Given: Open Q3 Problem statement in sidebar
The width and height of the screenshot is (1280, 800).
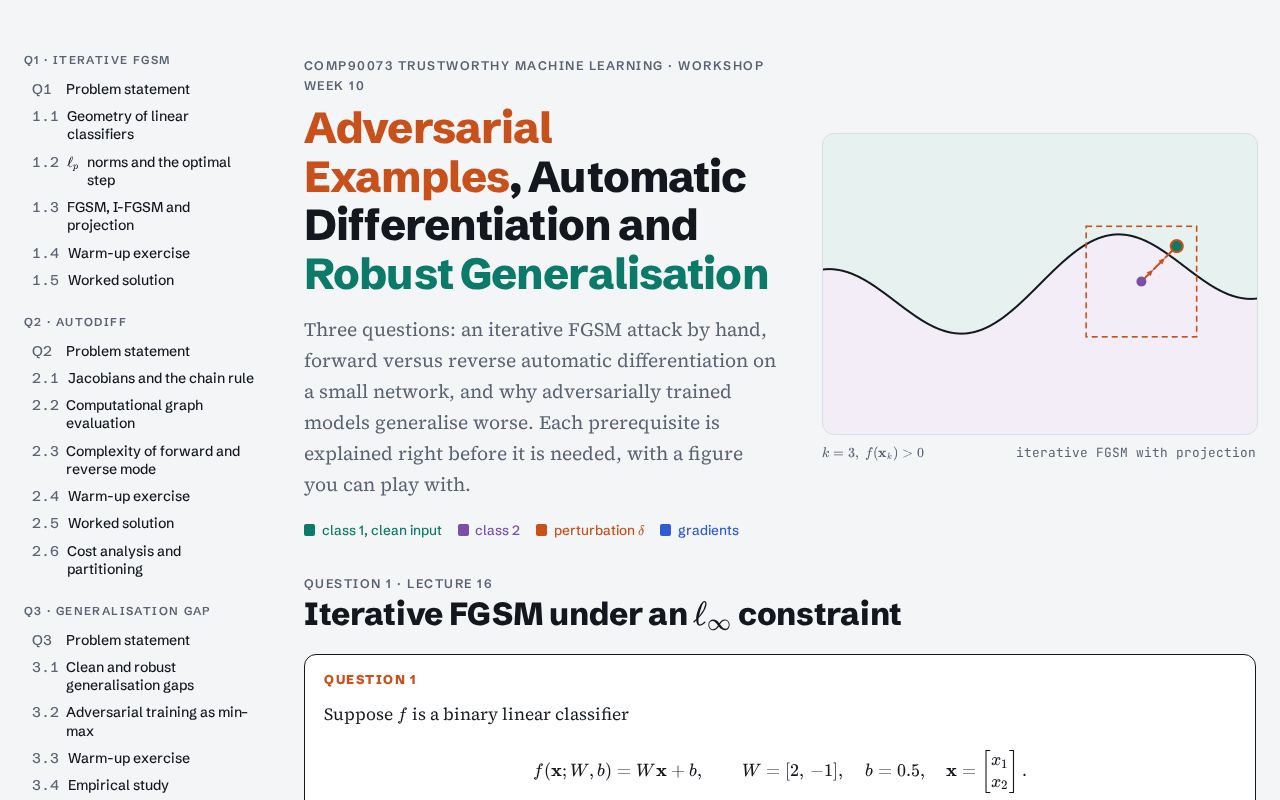Looking at the screenshot, I should coord(111,640).
